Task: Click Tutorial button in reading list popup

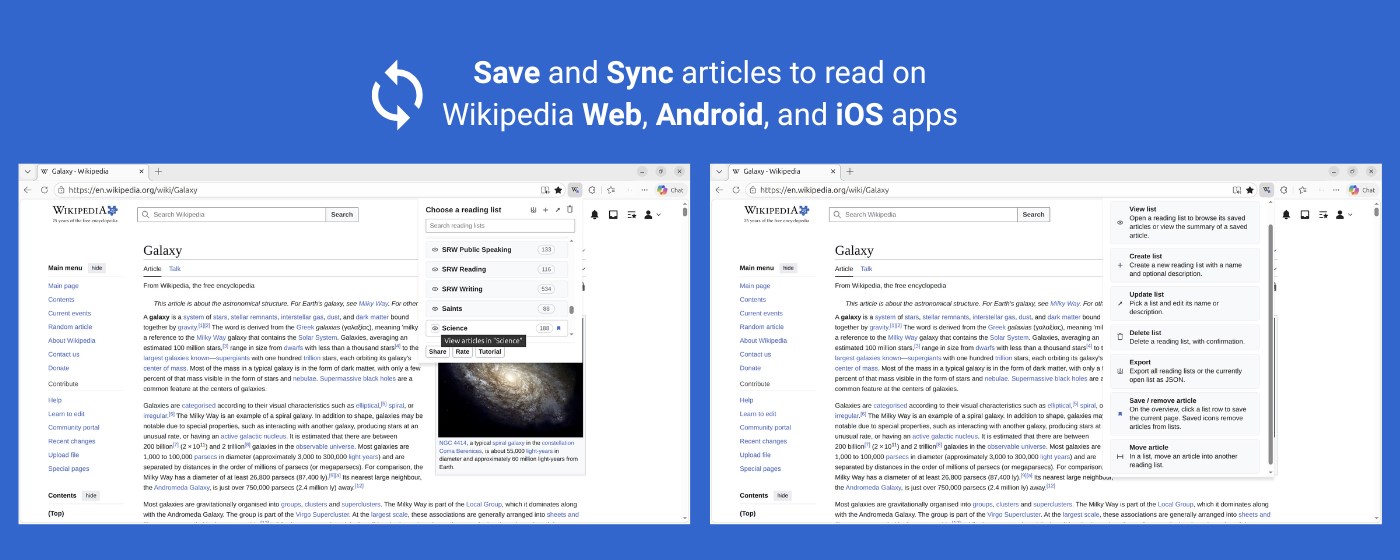Action: click(x=490, y=352)
